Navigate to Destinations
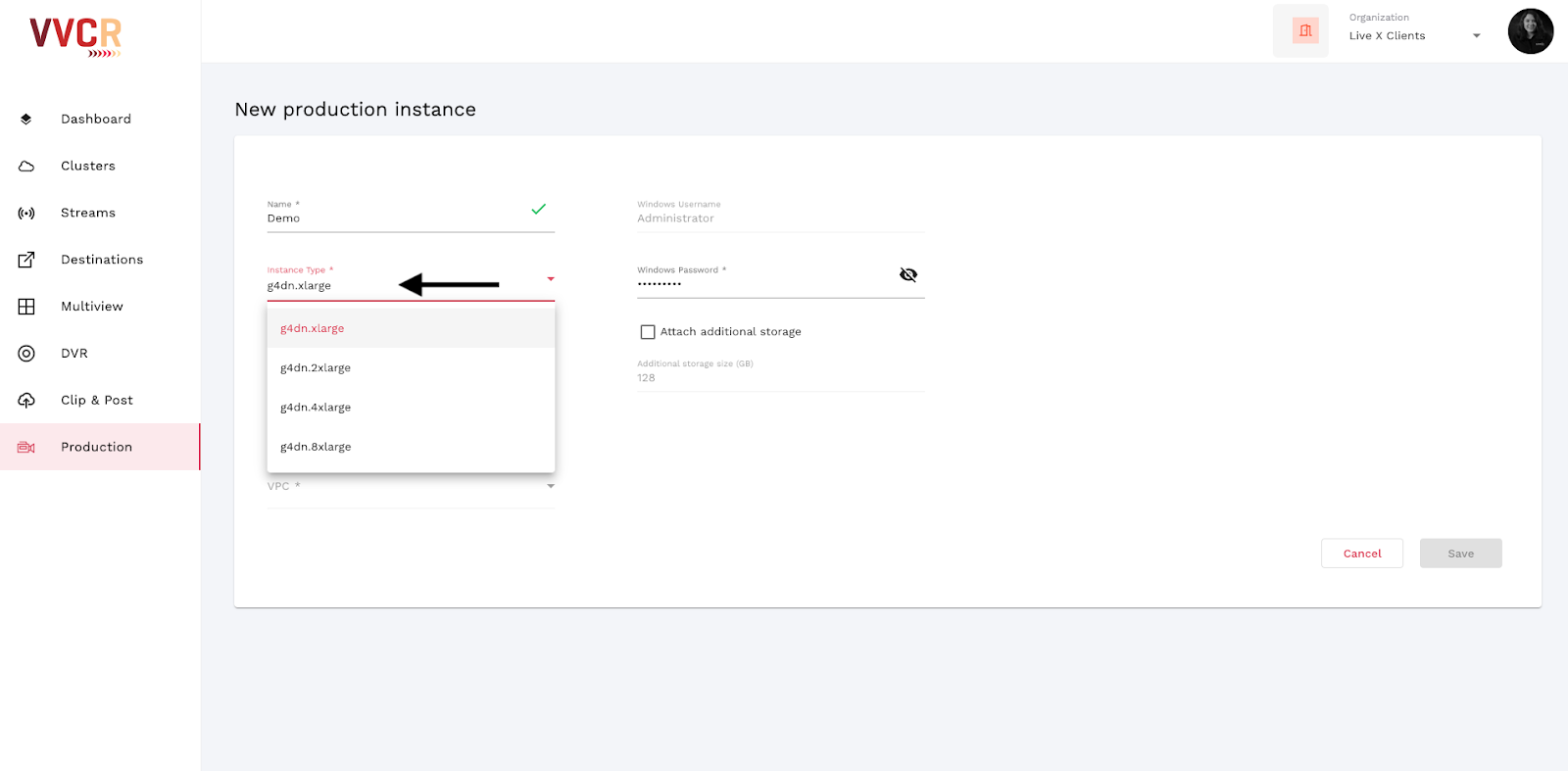The image size is (1568, 771). click(x=100, y=260)
